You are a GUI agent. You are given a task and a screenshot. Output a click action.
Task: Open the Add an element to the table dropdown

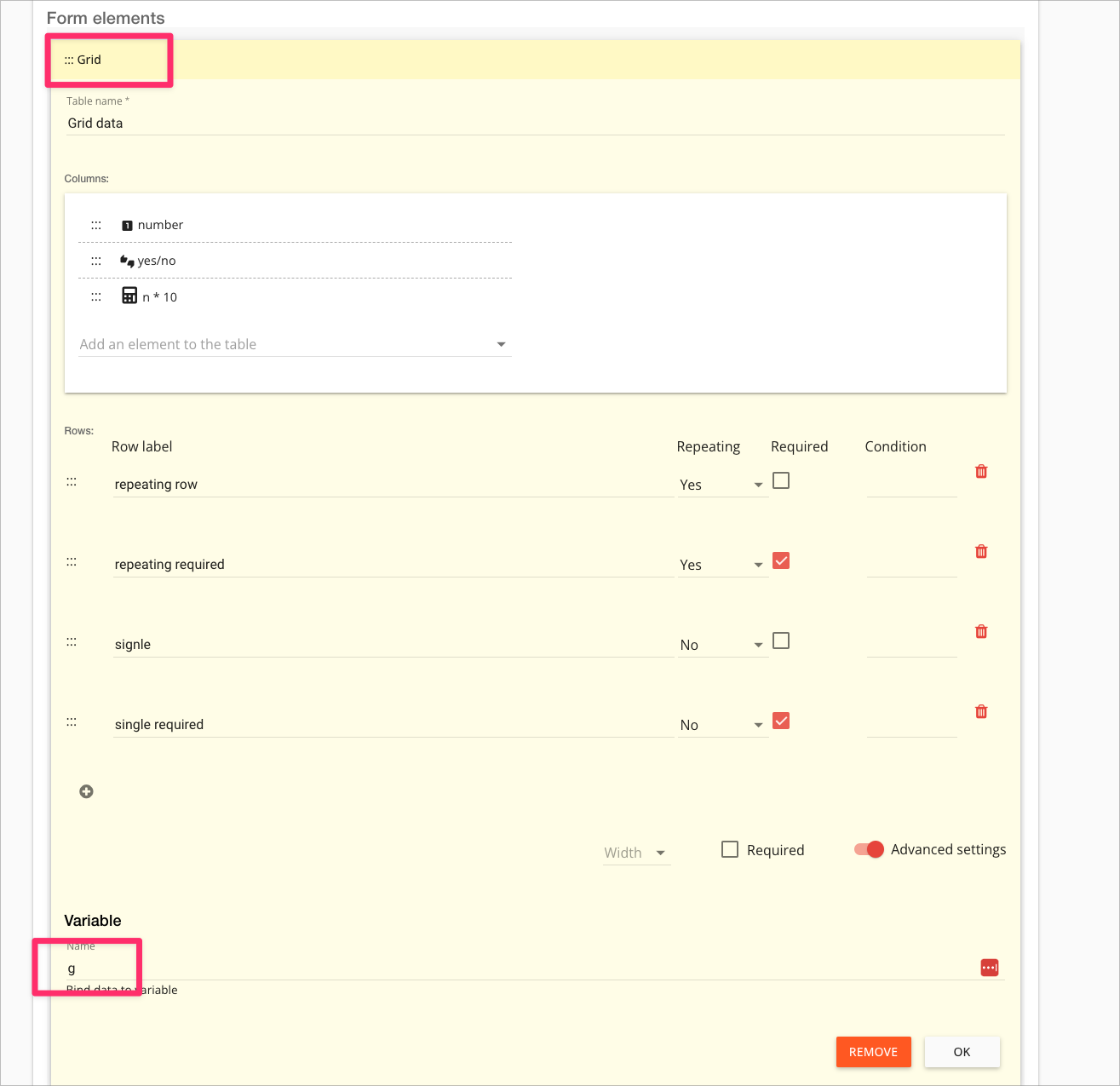502,344
